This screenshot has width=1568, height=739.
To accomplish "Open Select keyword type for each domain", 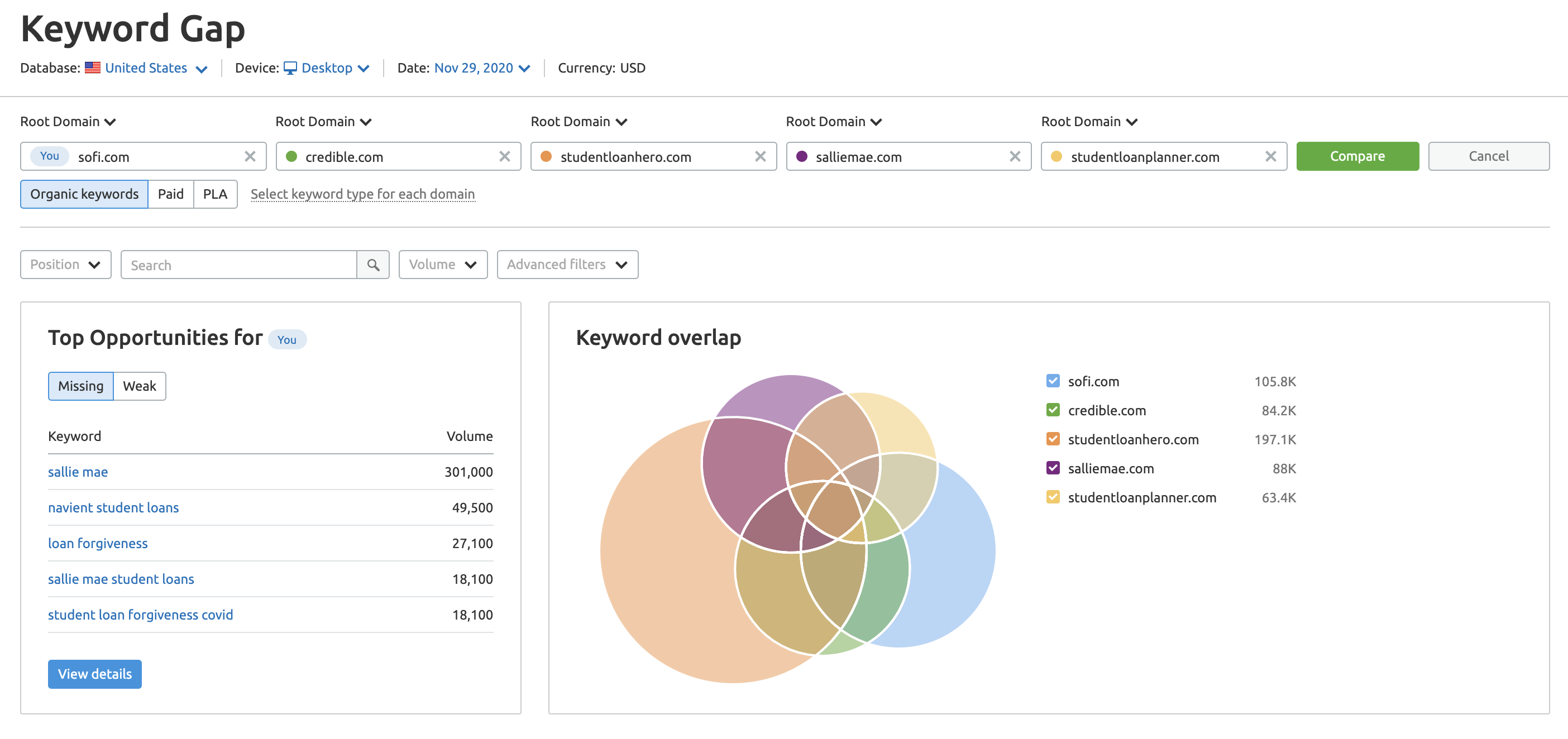I will point(363,194).
